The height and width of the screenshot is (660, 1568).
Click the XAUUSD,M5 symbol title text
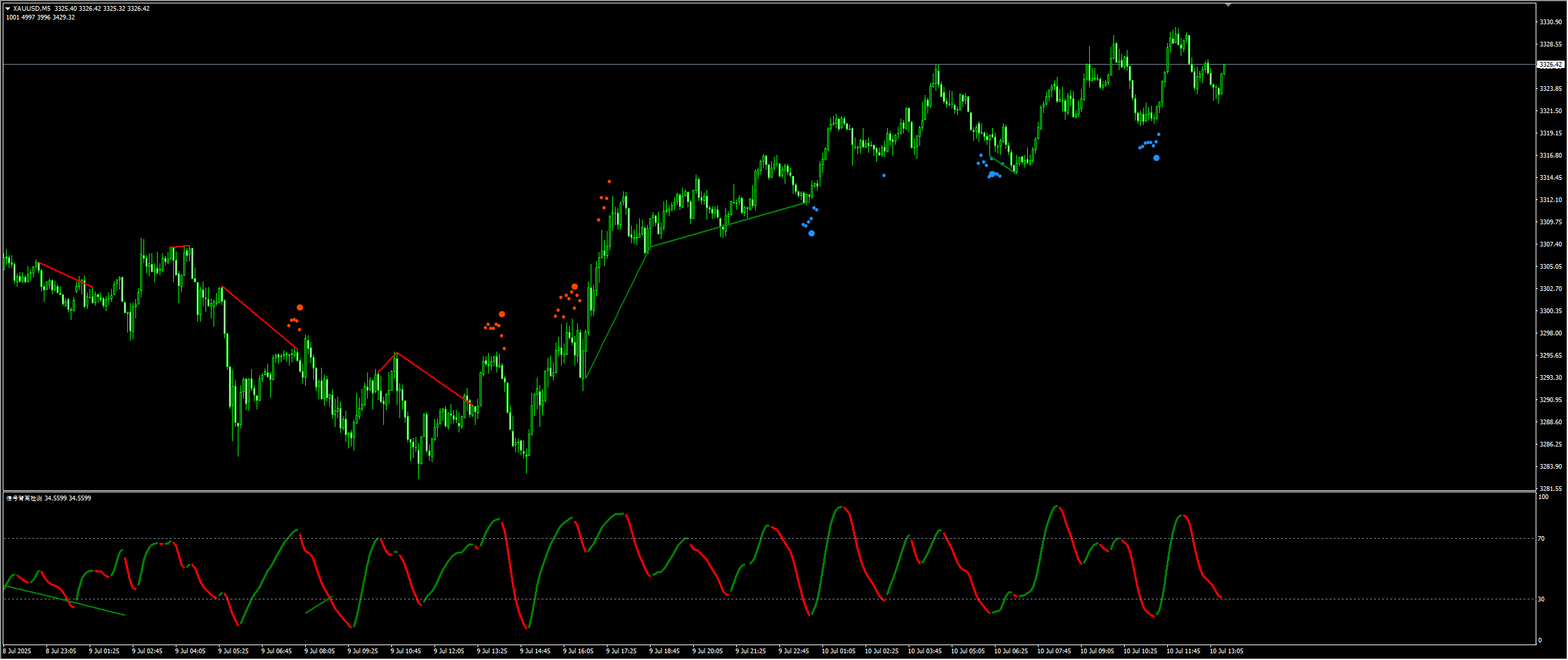tap(32, 9)
